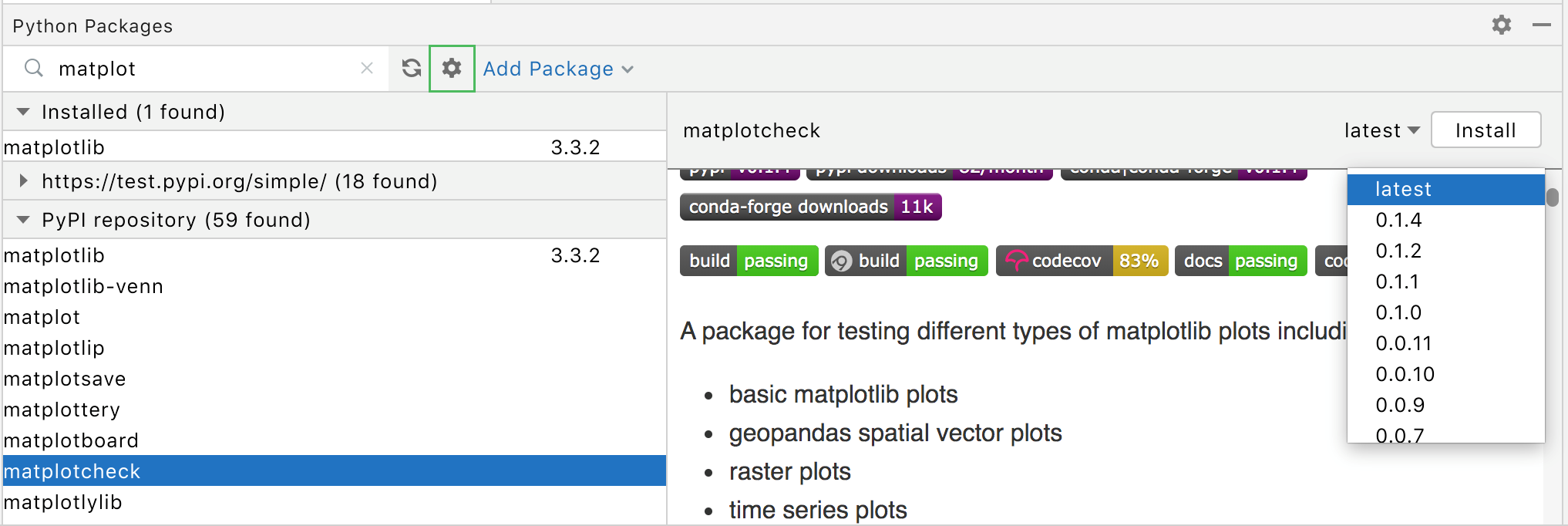Click the codecov 83% badge
Viewport: 1568px width, 526px height.
point(1082,261)
